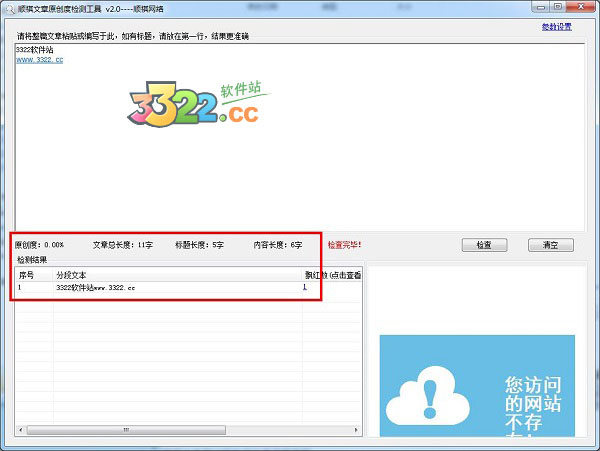Click the 原创度: 0.00% label

(39, 245)
